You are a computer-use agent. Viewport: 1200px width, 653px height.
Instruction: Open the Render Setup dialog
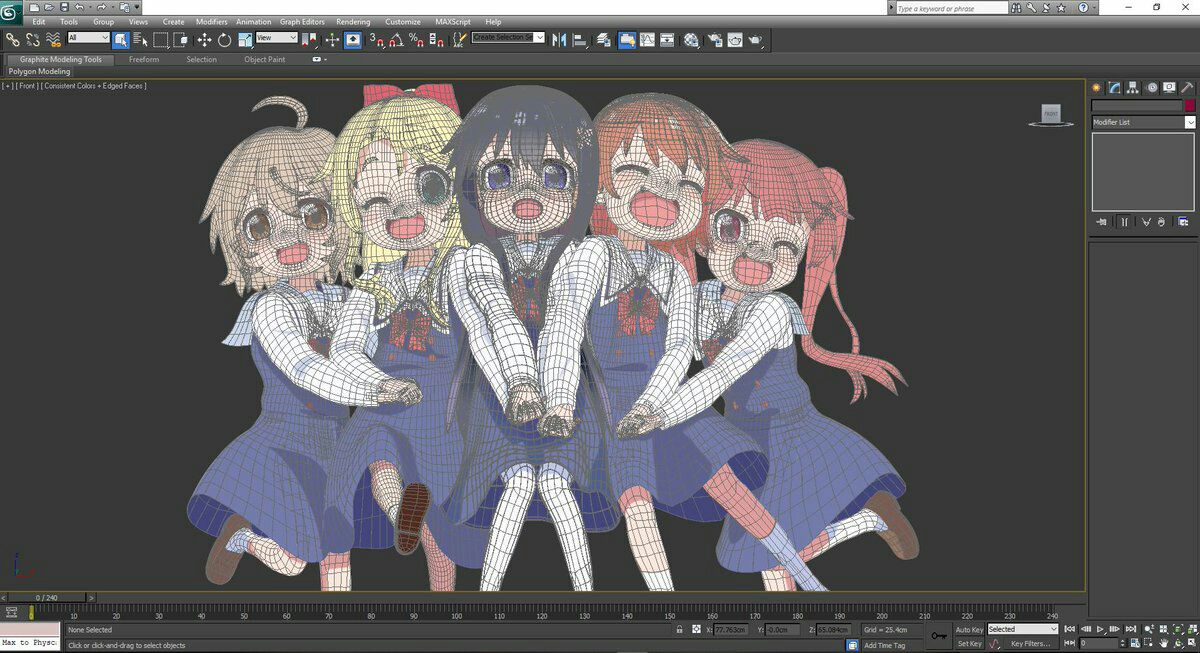(715, 40)
